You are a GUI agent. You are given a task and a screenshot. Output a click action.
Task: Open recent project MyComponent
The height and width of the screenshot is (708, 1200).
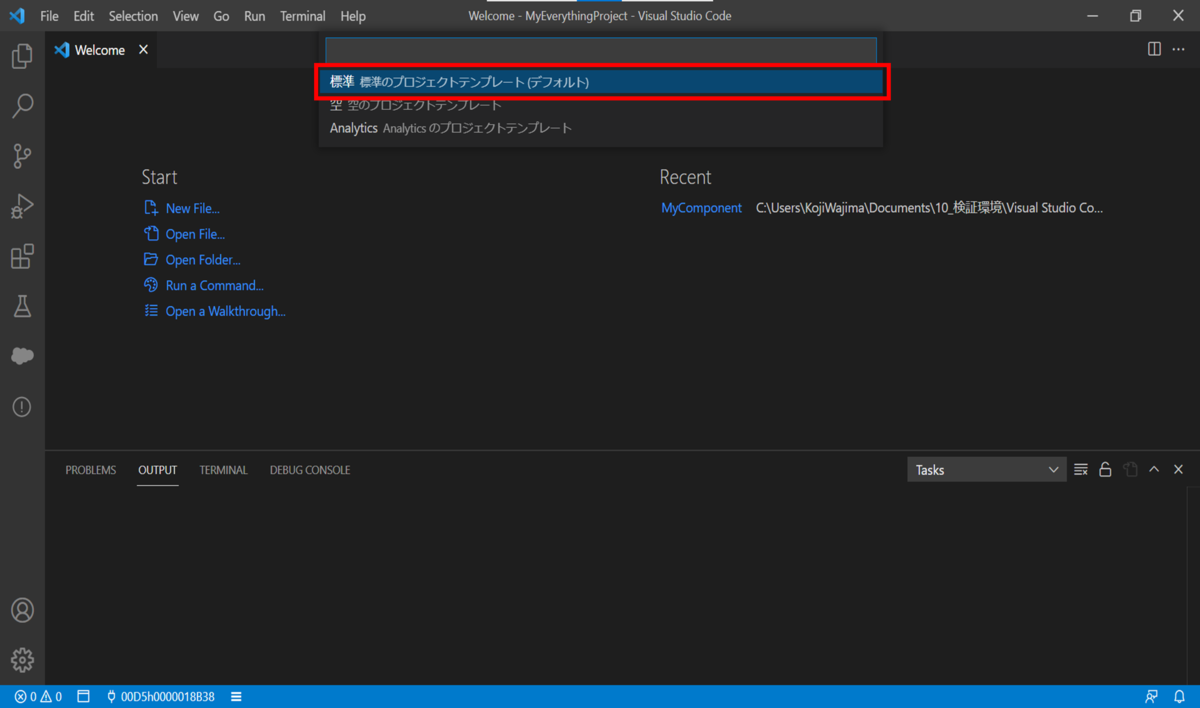[702, 208]
